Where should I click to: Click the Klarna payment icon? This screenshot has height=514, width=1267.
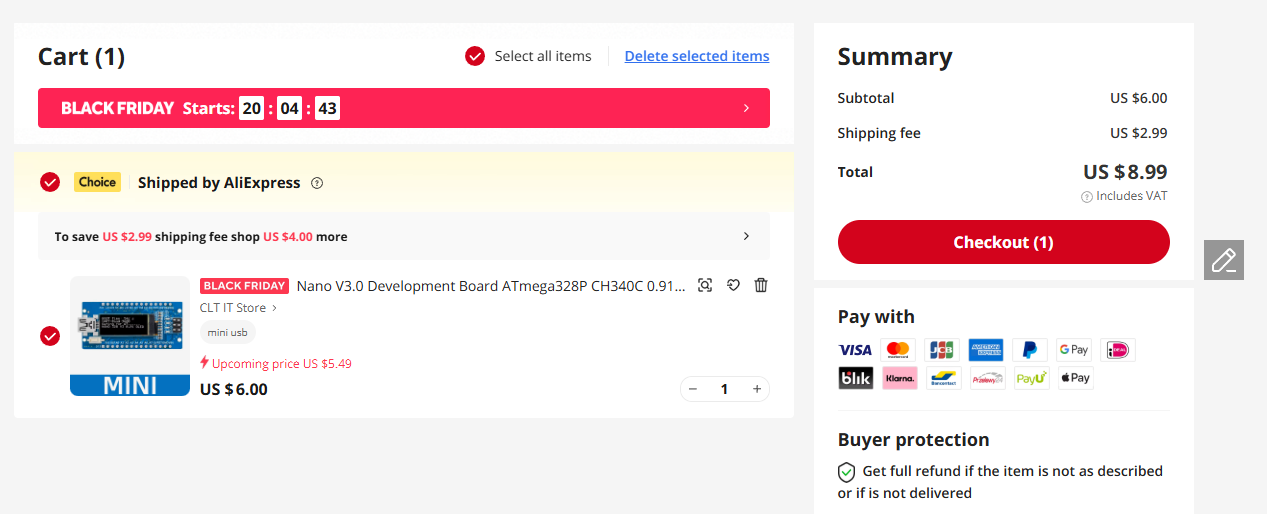(899, 378)
